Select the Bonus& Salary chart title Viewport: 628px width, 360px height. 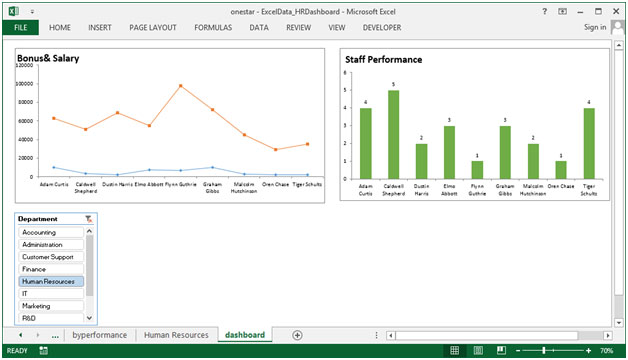[x=48, y=58]
